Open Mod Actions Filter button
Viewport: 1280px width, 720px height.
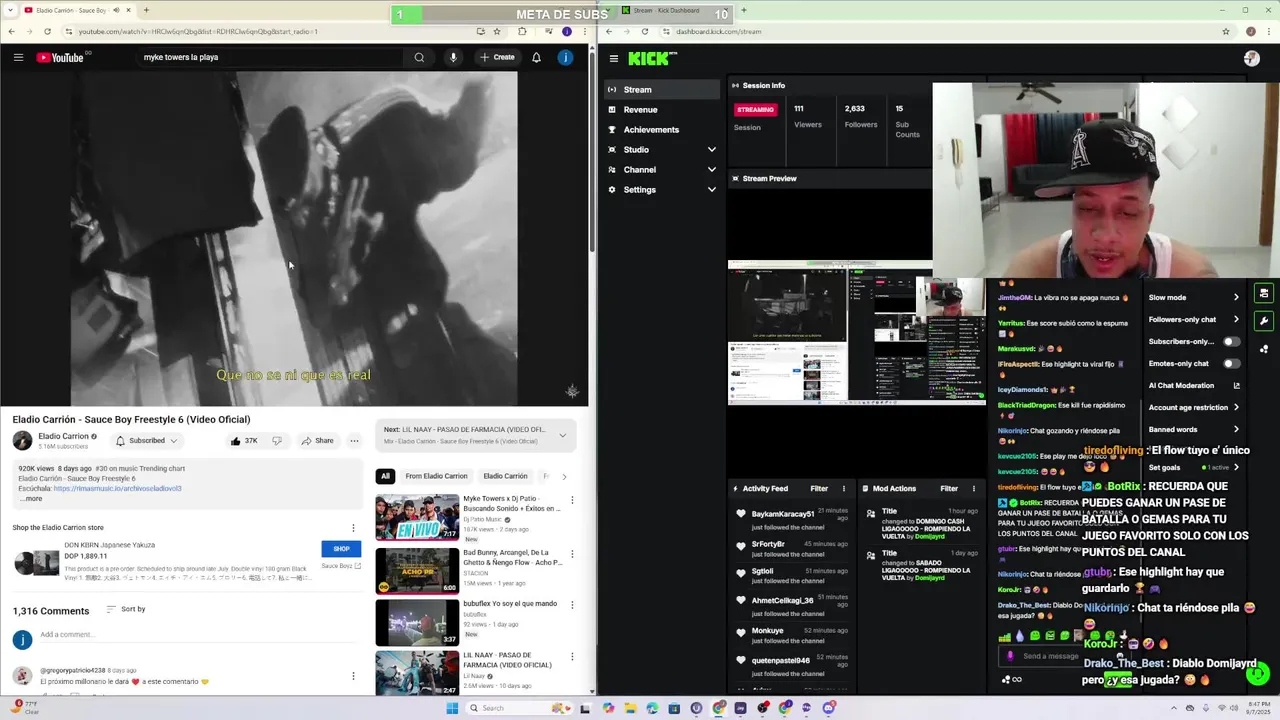tap(949, 489)
